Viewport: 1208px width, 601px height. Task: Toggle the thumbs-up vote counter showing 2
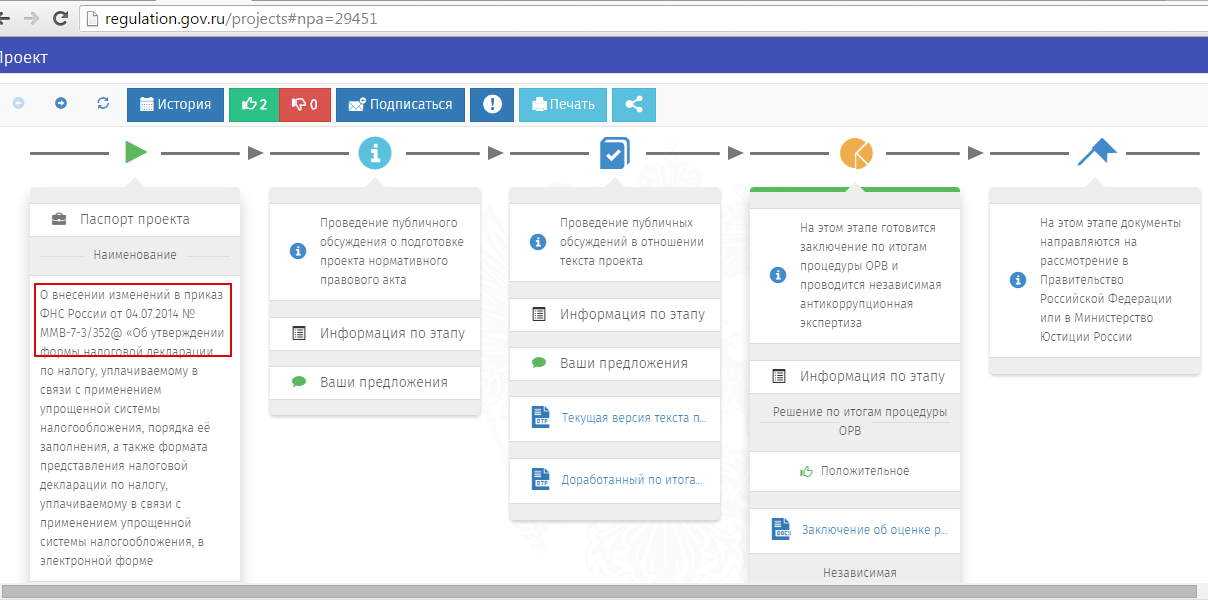253,104
